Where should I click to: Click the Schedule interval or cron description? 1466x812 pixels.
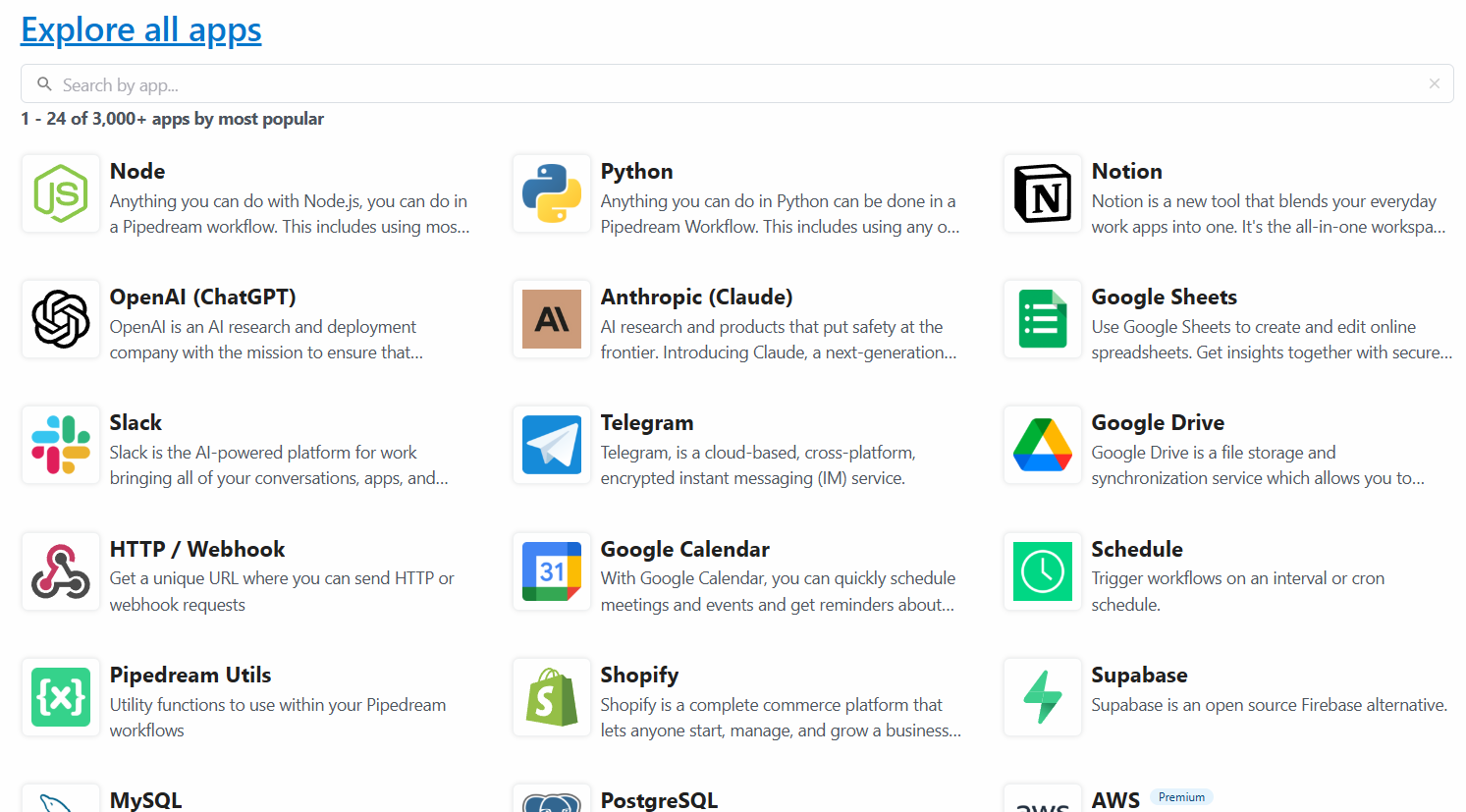[1238, 592]
